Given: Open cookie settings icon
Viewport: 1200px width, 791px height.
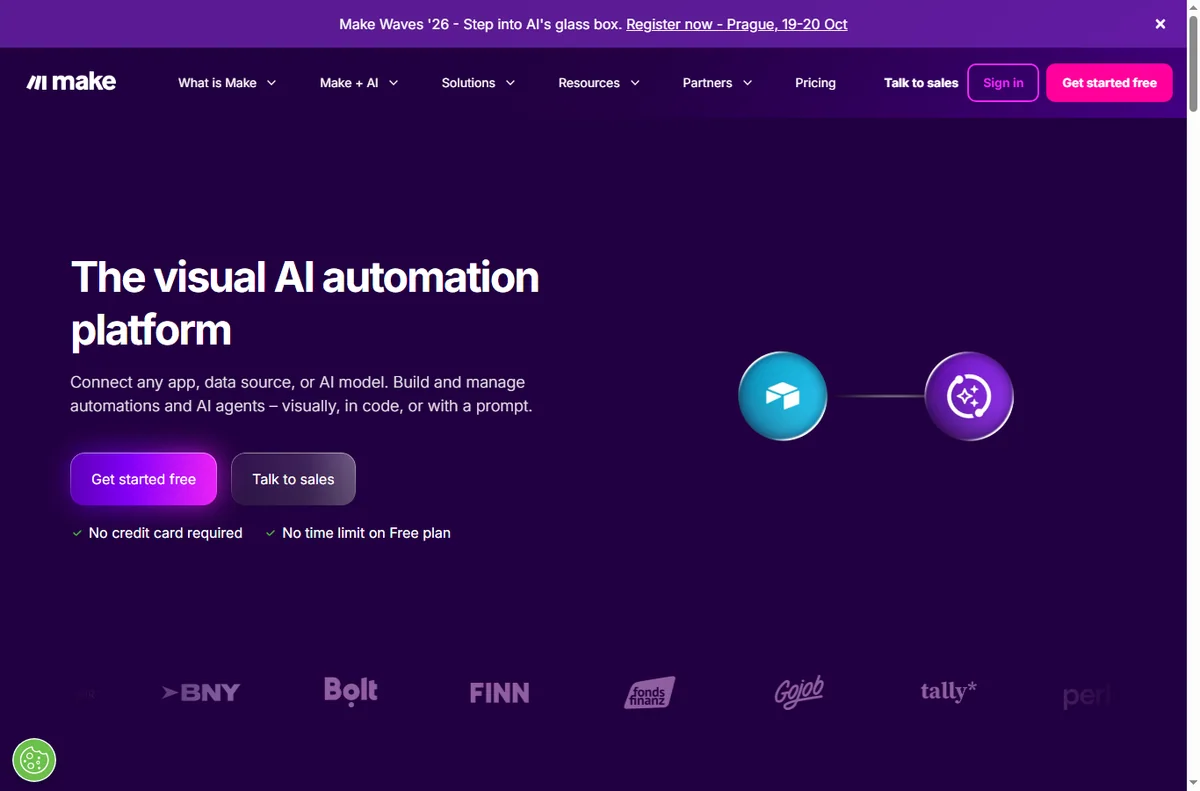Looking at the screenshot, I should [34, 760].
